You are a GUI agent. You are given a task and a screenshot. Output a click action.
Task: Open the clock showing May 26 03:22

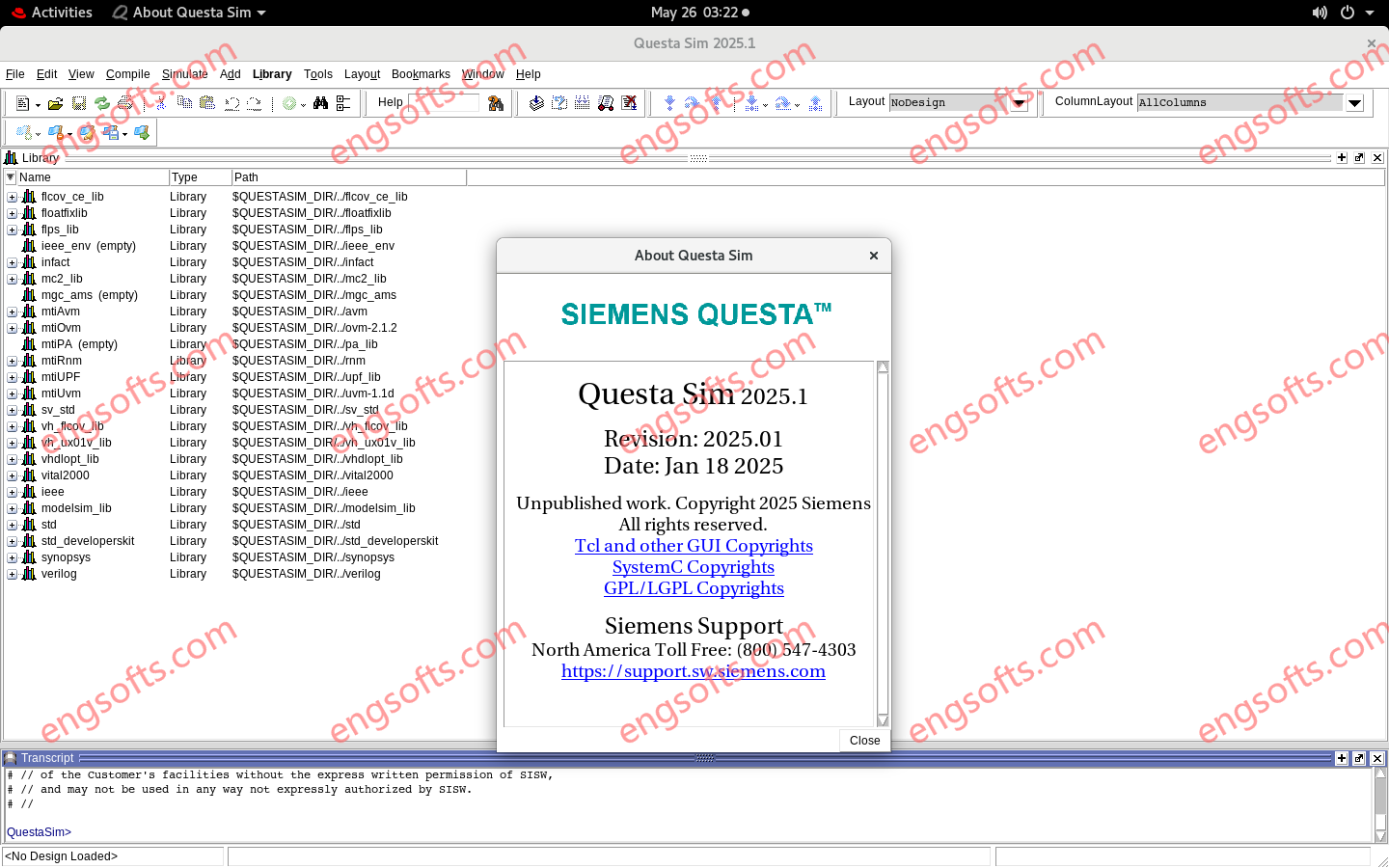(700, 13)
